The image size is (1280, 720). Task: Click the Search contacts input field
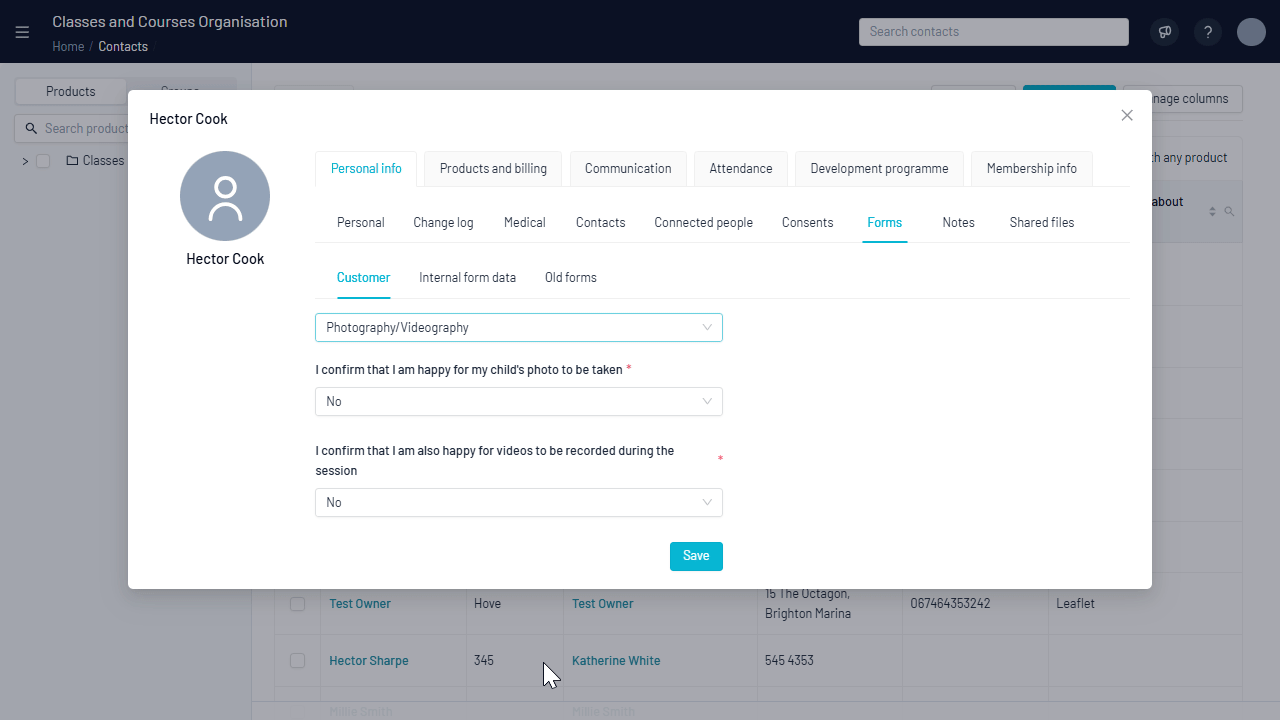tap(993, 32)
